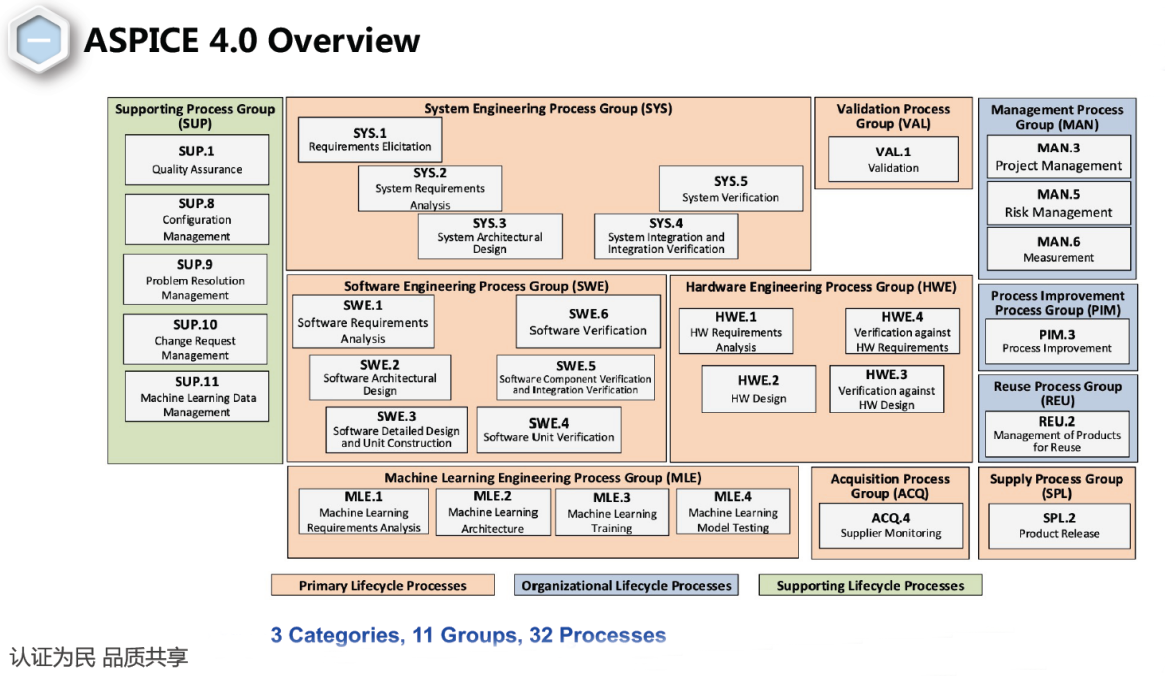The height and width of the screenshot is (678, 1165).
Task: Select SWE.1 Software Requirements Analysis box
Action: 363,321
